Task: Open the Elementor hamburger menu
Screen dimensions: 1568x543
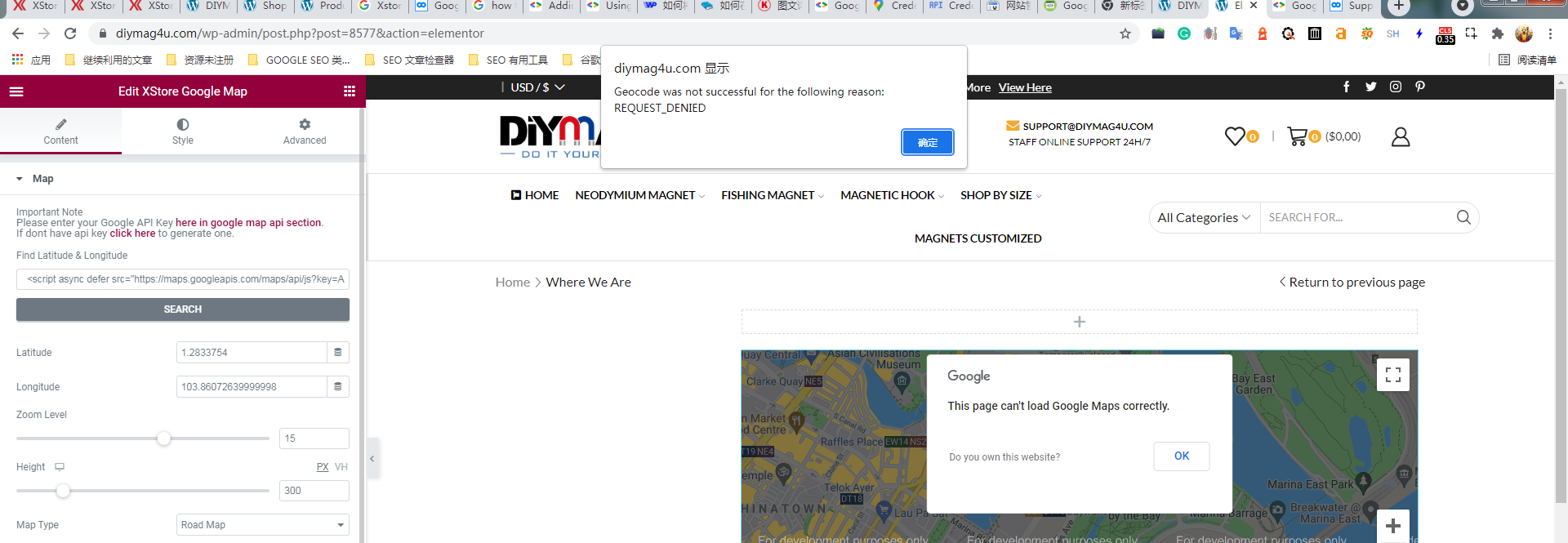Action: coord(16,91)
